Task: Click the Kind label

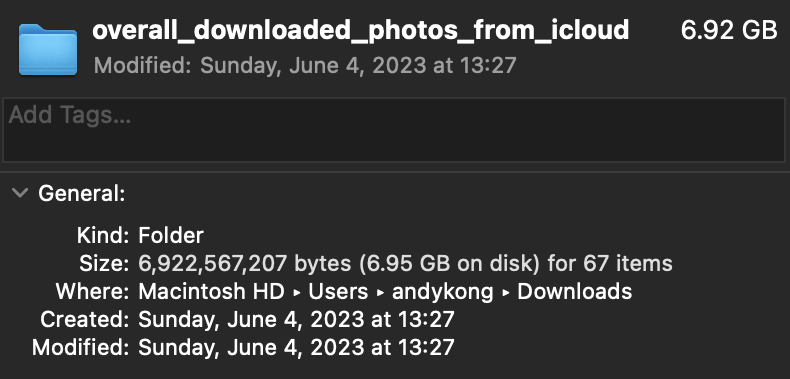Action: click(103, 235)
